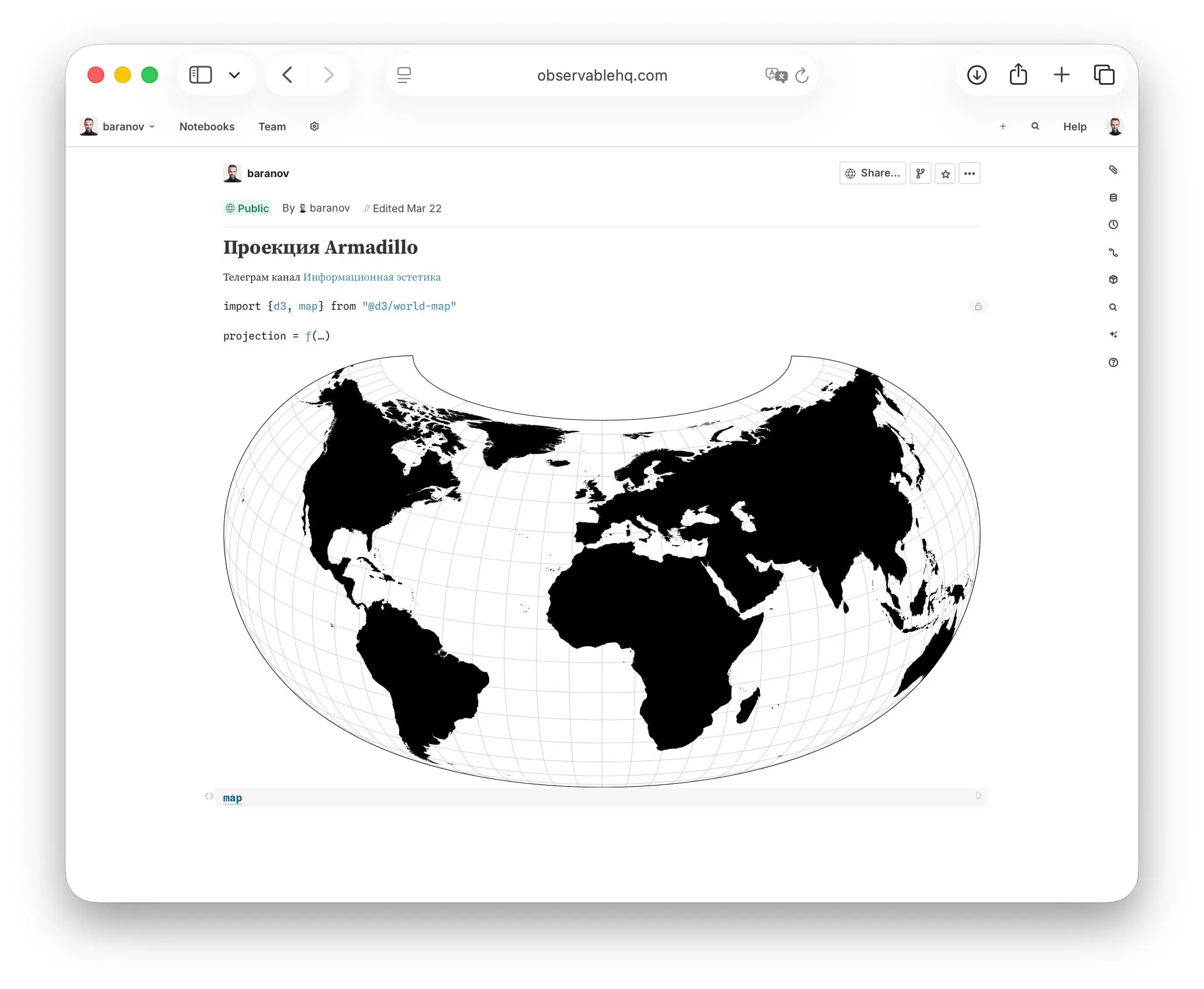1204x989 pixels.
Task: Open the databases pane
Action: tap(1113, 198)
